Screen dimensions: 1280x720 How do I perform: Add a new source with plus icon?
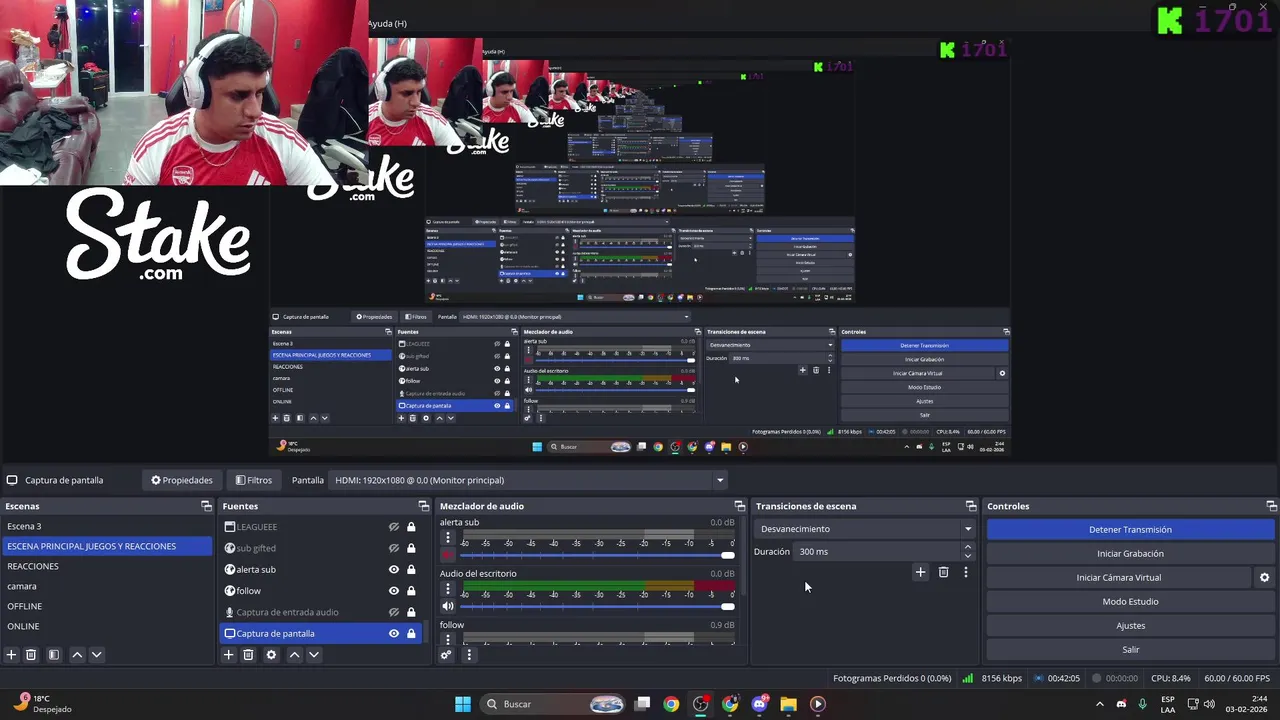[229, 655]
